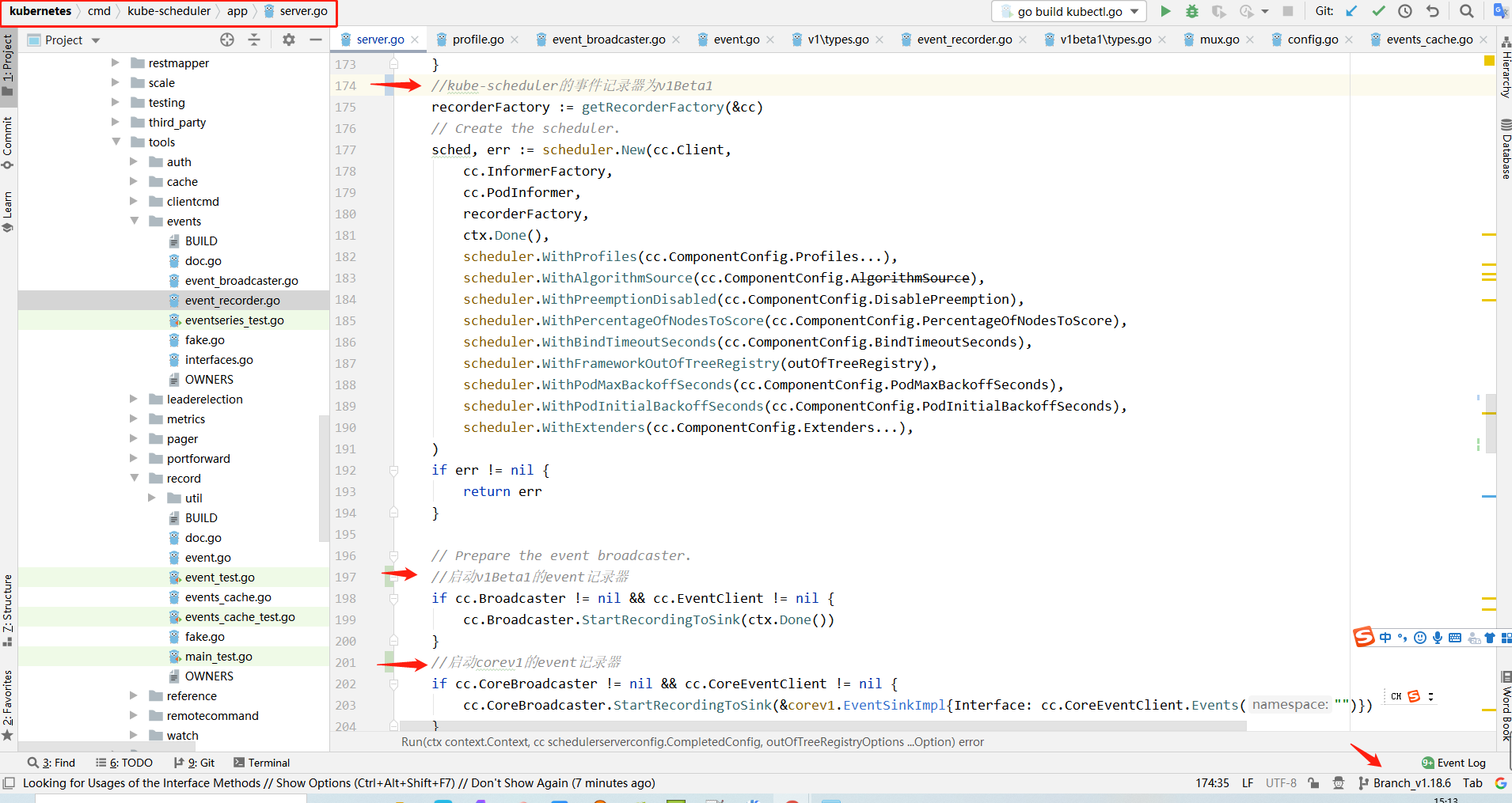
Task: Expand the third_party folder
Action: point(116,122)
